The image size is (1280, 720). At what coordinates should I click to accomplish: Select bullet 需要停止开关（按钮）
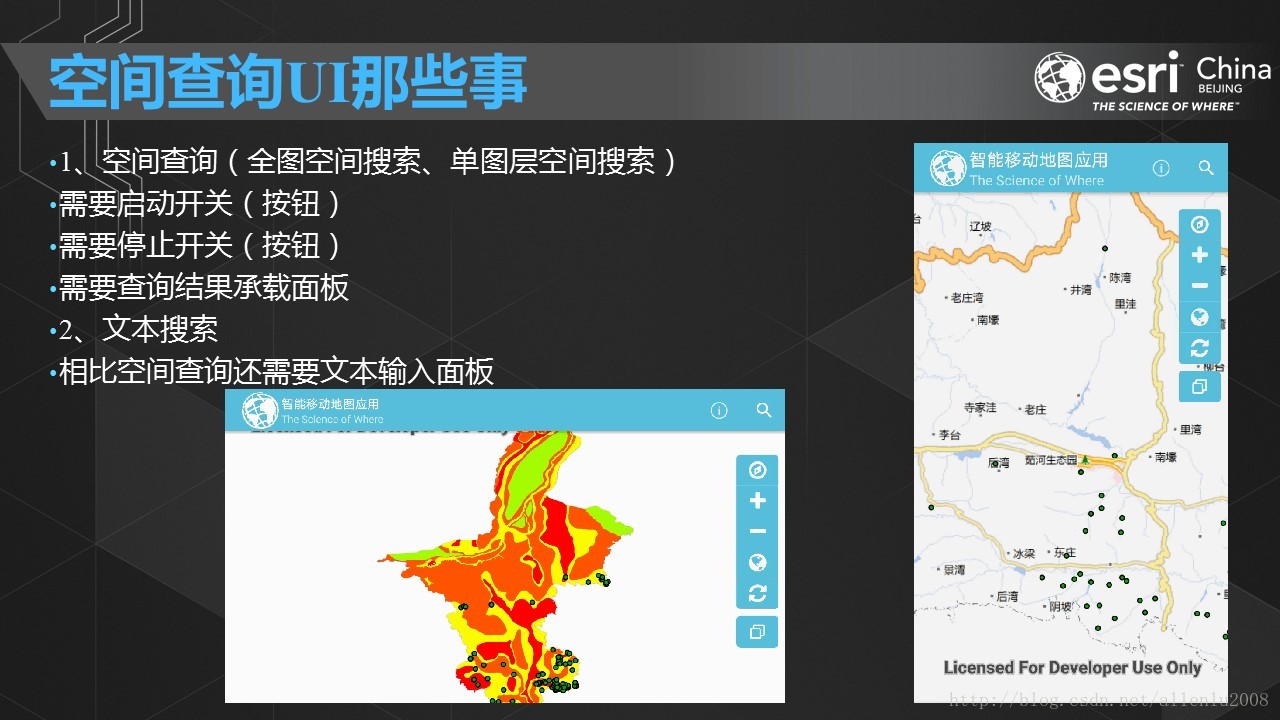click(200, 245)
